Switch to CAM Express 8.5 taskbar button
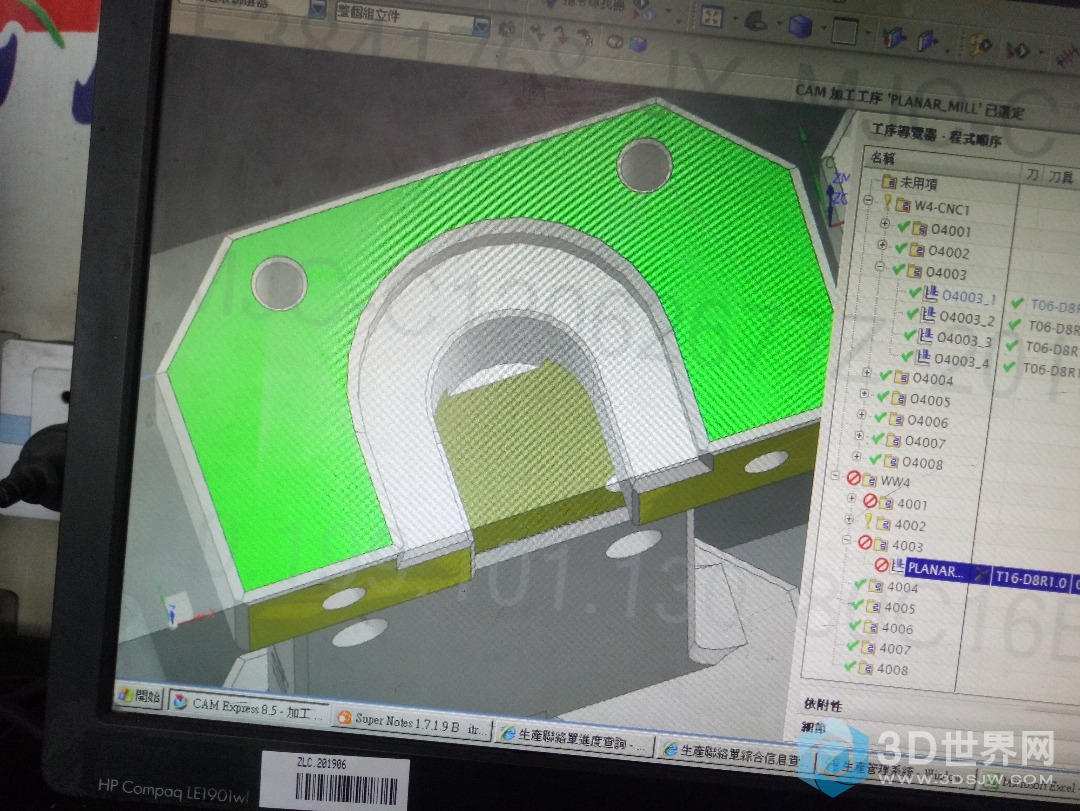This screenshot has width=1080, height=811. [x=249, y=707]
